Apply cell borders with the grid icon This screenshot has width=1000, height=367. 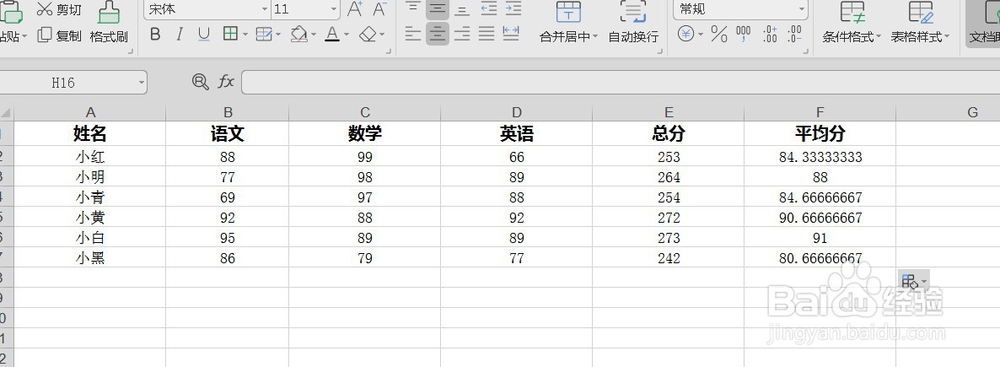tap(230, 34)
